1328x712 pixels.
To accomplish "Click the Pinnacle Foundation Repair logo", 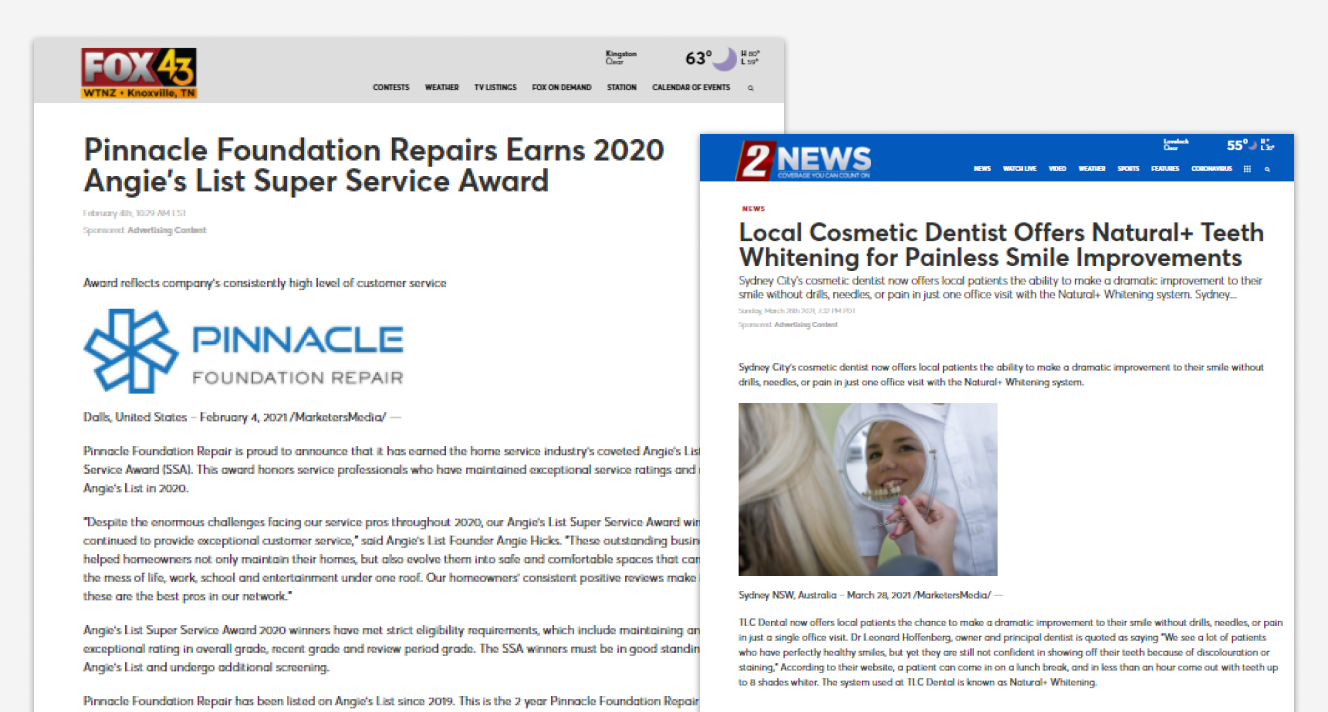I will click(x=243, y=350).
